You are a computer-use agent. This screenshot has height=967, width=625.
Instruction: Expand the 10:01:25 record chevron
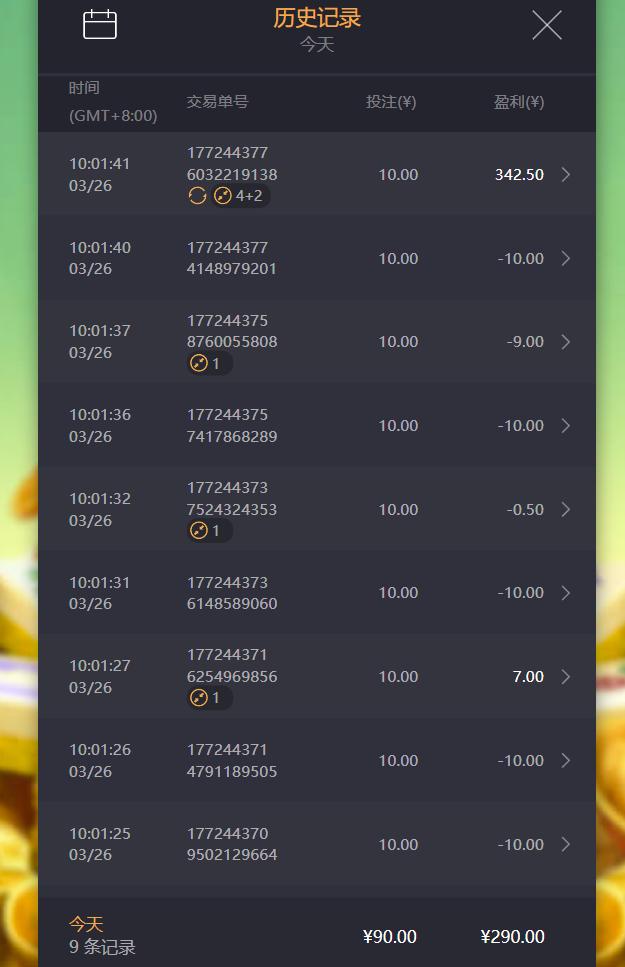[566, 844]
